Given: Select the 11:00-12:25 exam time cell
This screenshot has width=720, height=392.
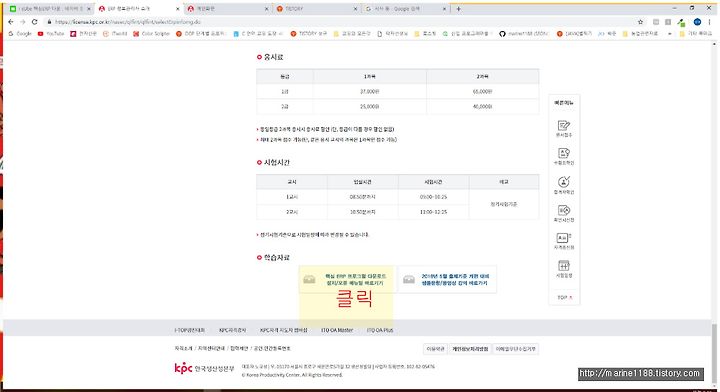Looking at the screenshot, I should pyautogui.click(x=433, y=212).
